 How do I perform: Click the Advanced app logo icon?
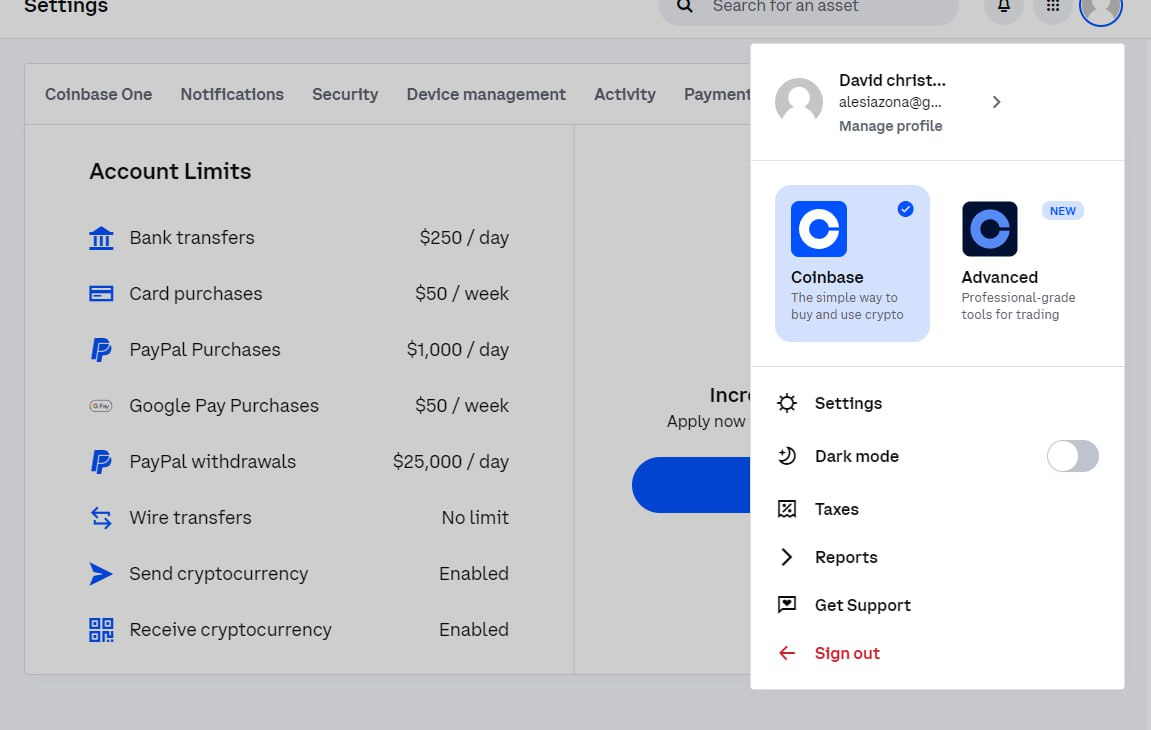[x=989, y=229]
